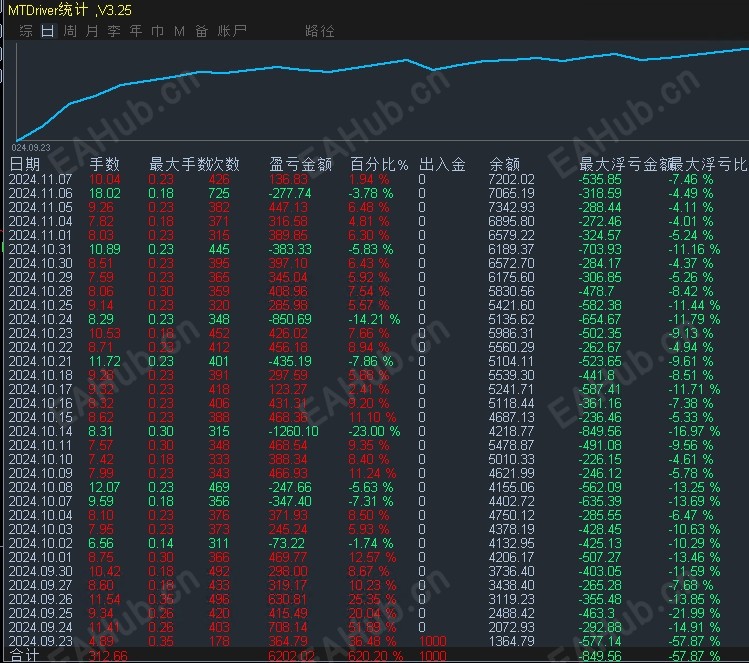Click the 2024.11.05 date cell
The width and height of the screenshot is (749, 663).
point(41,207)
